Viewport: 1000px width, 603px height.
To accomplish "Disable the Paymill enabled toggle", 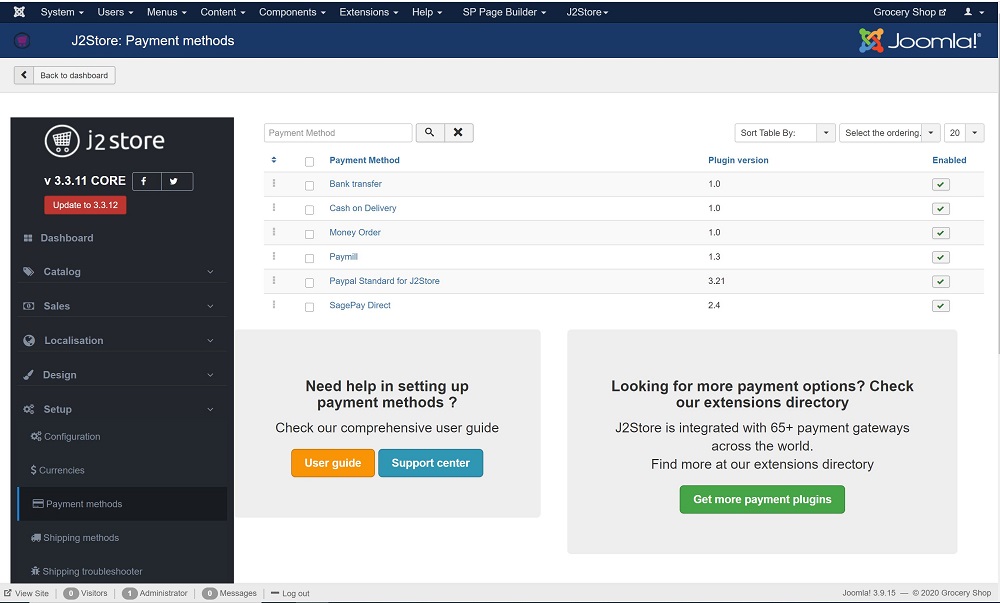I will (940, 257).
